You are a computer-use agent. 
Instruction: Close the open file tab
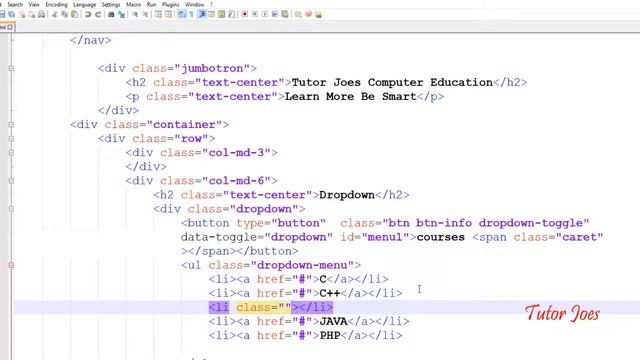[x=10, y=27]
